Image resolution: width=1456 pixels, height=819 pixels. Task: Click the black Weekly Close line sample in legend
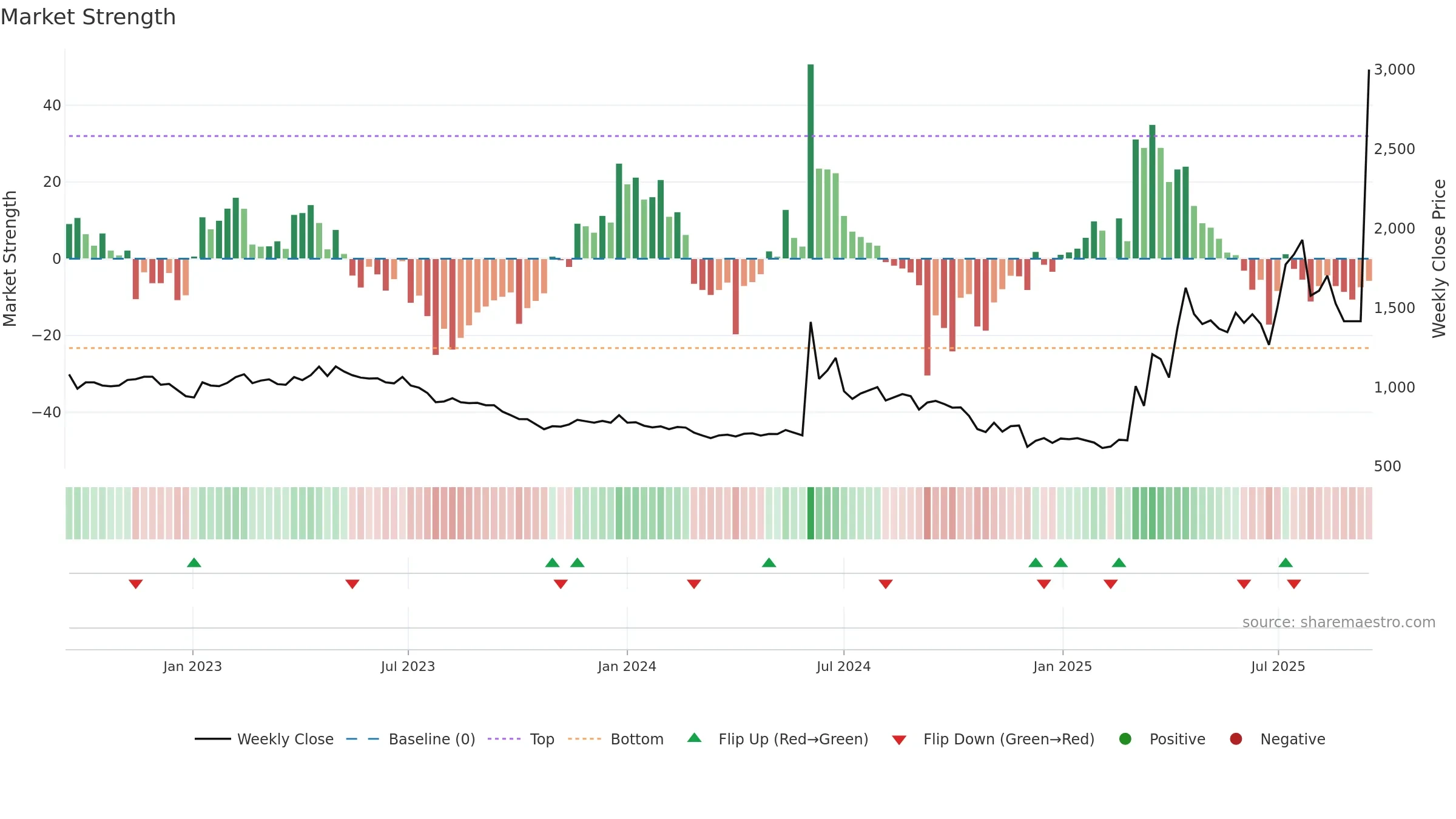coord(213,739)
